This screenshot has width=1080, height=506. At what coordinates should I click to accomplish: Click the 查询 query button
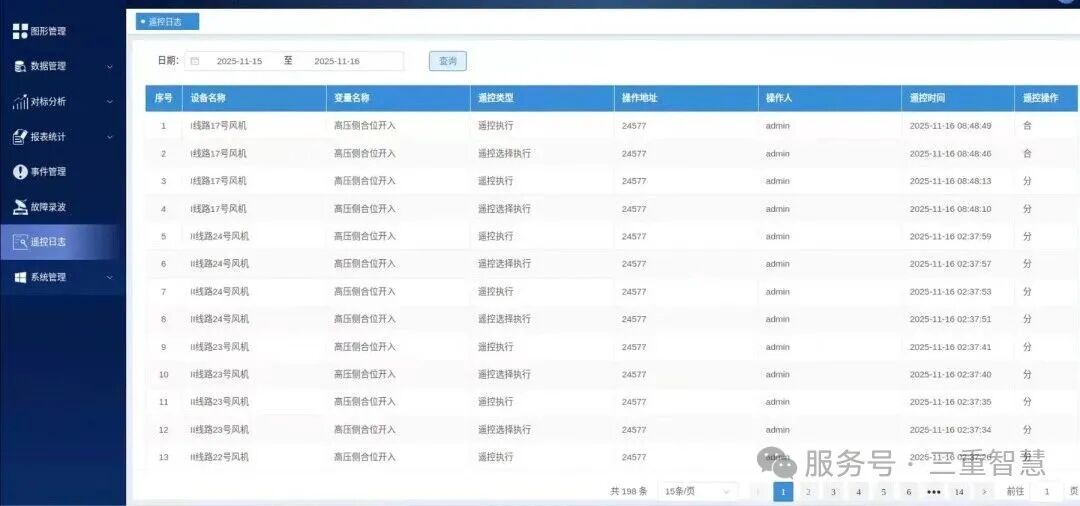(448, 61)
